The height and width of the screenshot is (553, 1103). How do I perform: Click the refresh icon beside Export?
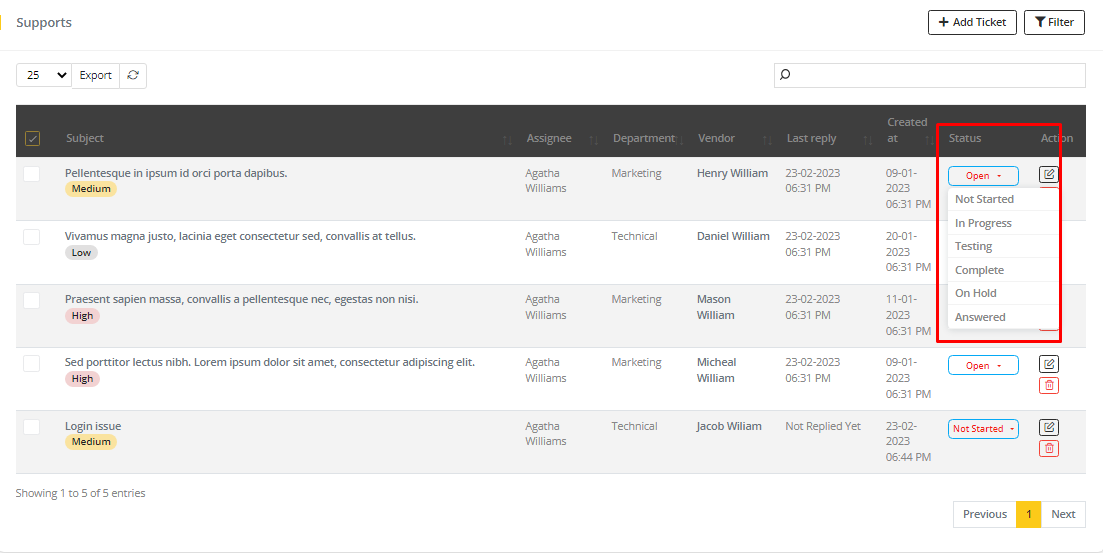tap(133, 75)
